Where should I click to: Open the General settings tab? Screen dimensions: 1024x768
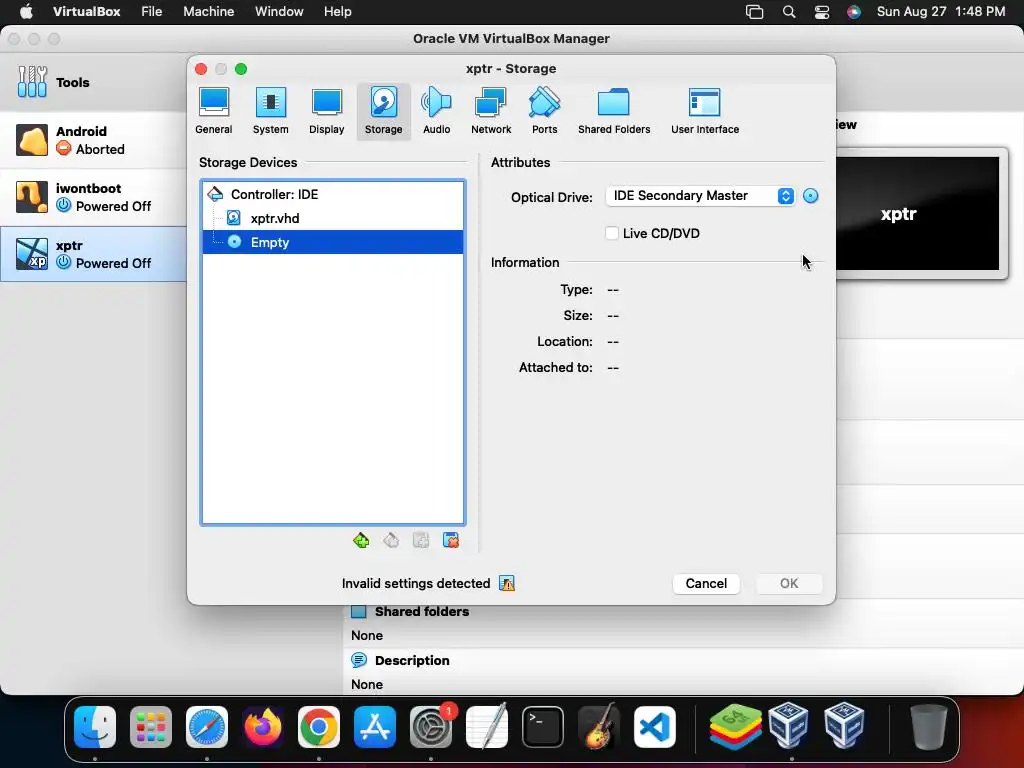click(x=214, y=111)
